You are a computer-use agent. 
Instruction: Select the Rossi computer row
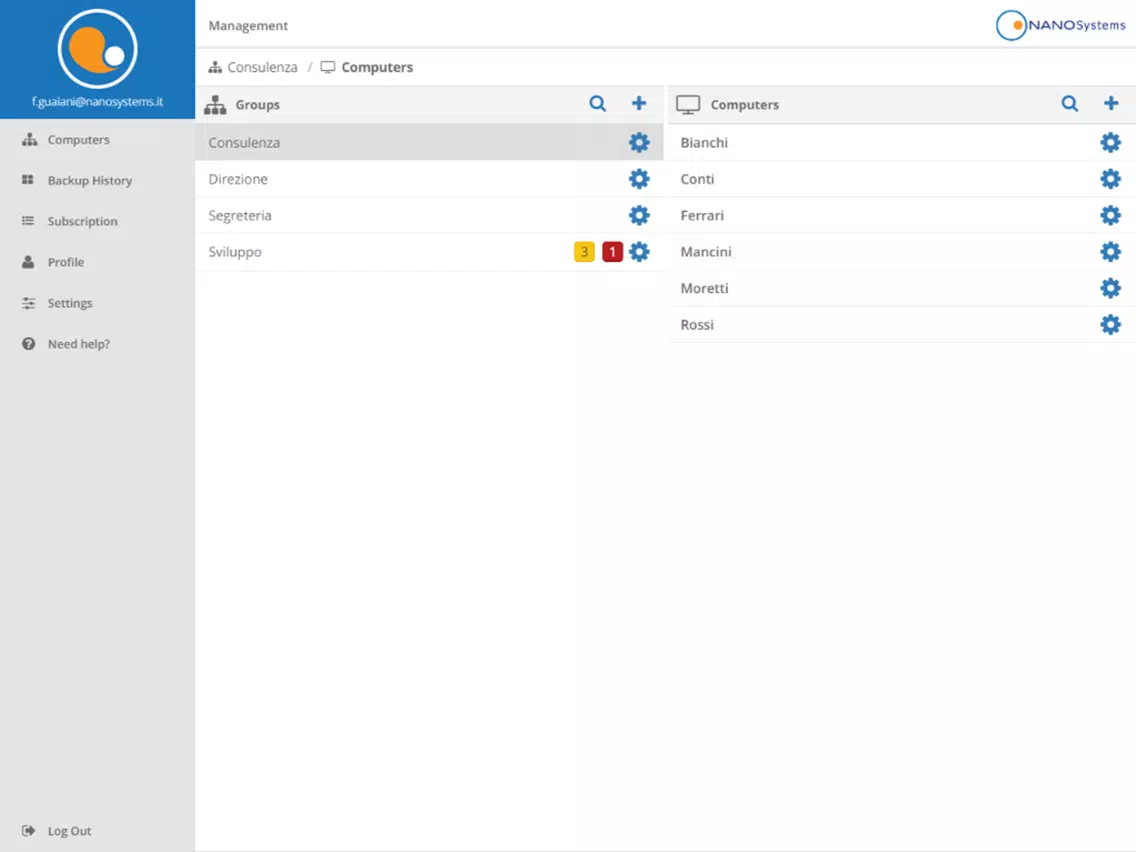point(901,325)
